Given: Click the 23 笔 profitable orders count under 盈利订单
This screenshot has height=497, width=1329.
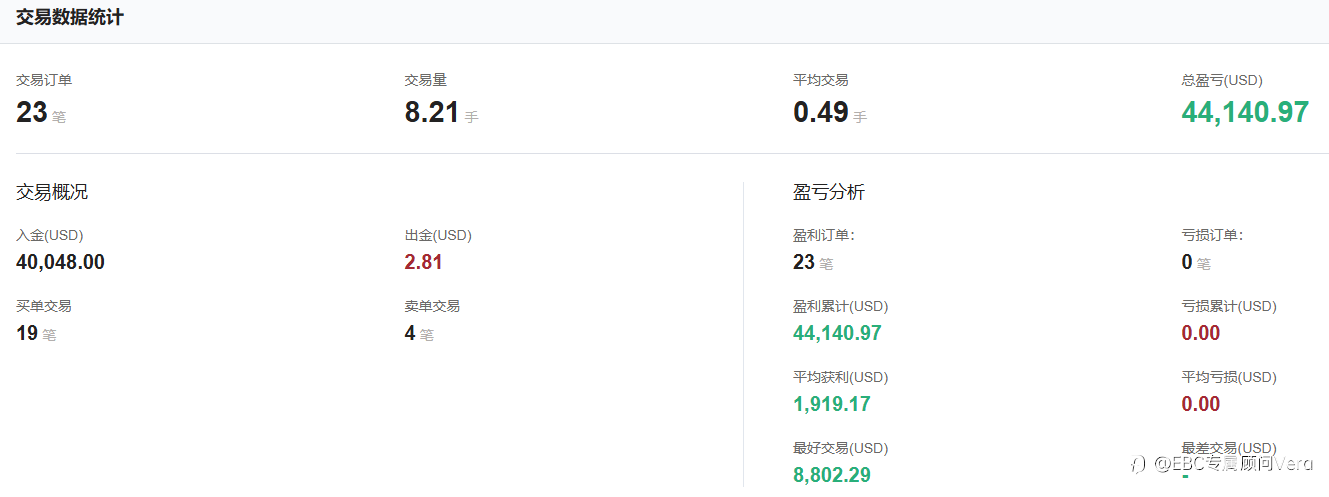Looking at the screenshot, I should tap(813, 262).
